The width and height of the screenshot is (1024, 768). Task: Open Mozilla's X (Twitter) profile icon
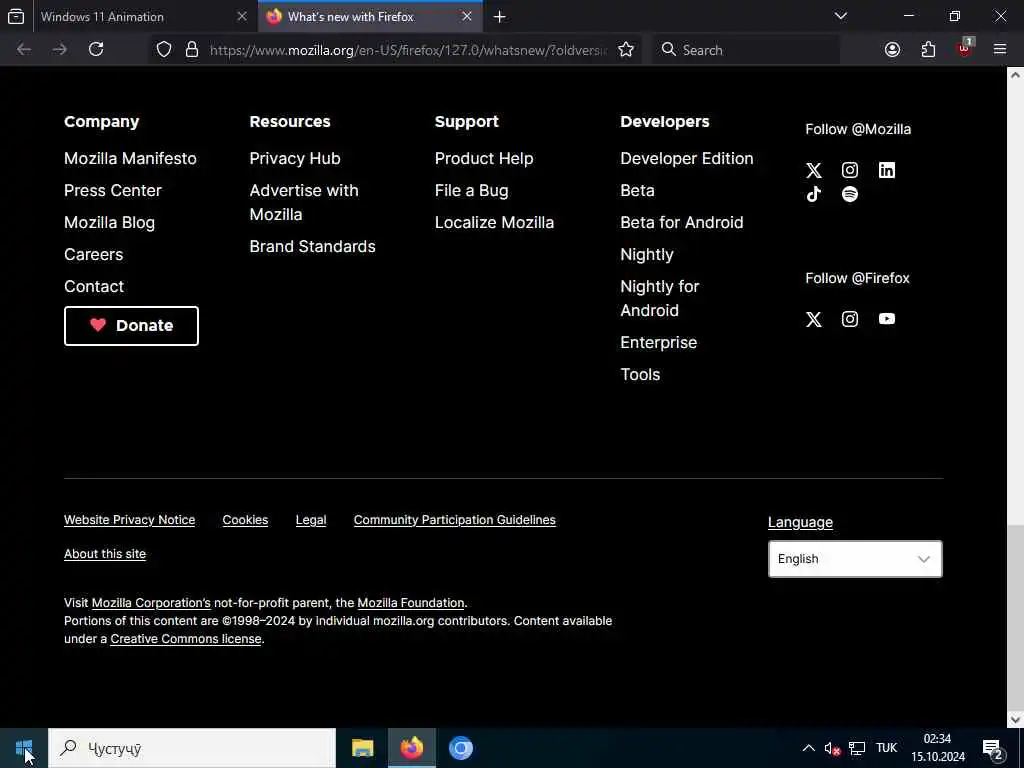(813, 170)
